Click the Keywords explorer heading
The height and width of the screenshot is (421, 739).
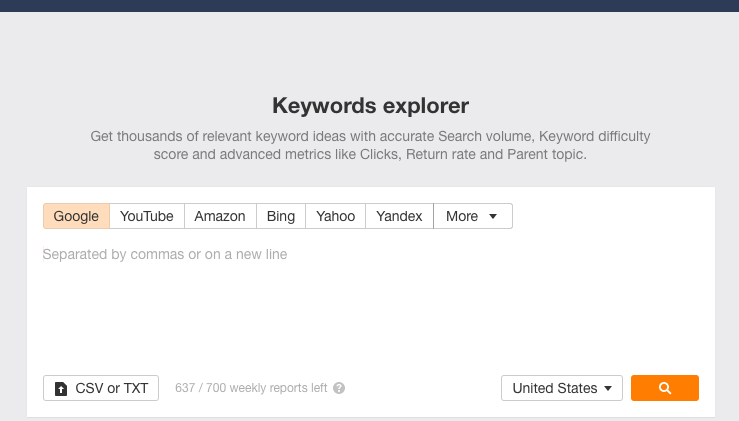[370, 105]
